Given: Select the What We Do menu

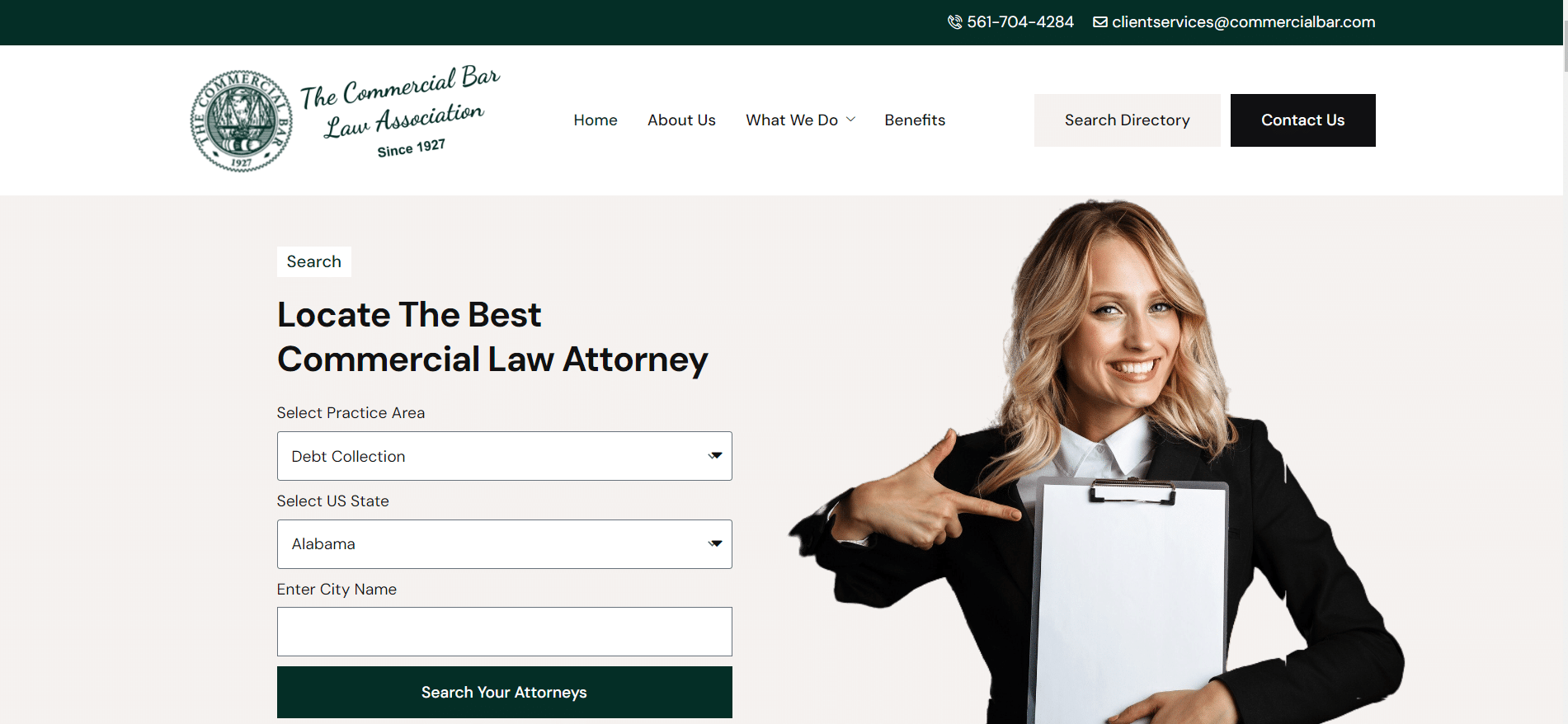Looking at the screenshot, I should 792,120.
